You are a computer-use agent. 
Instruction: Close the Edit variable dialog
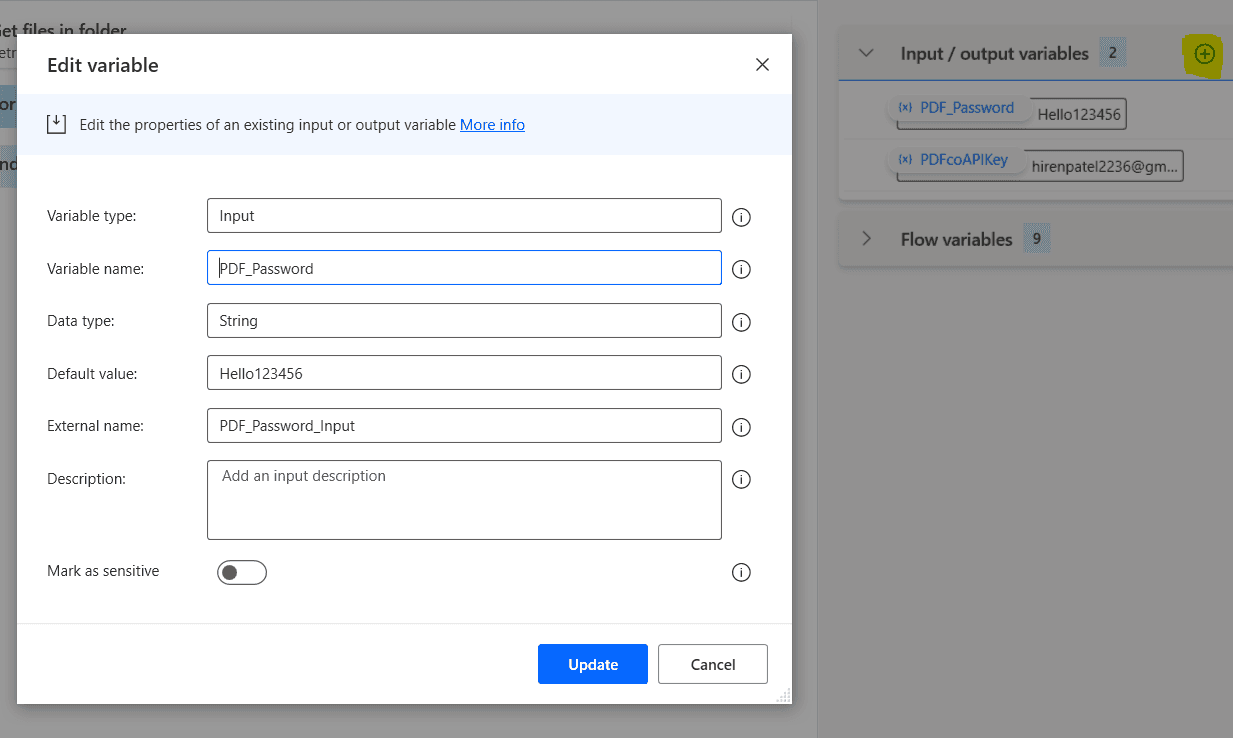(762, 65)
